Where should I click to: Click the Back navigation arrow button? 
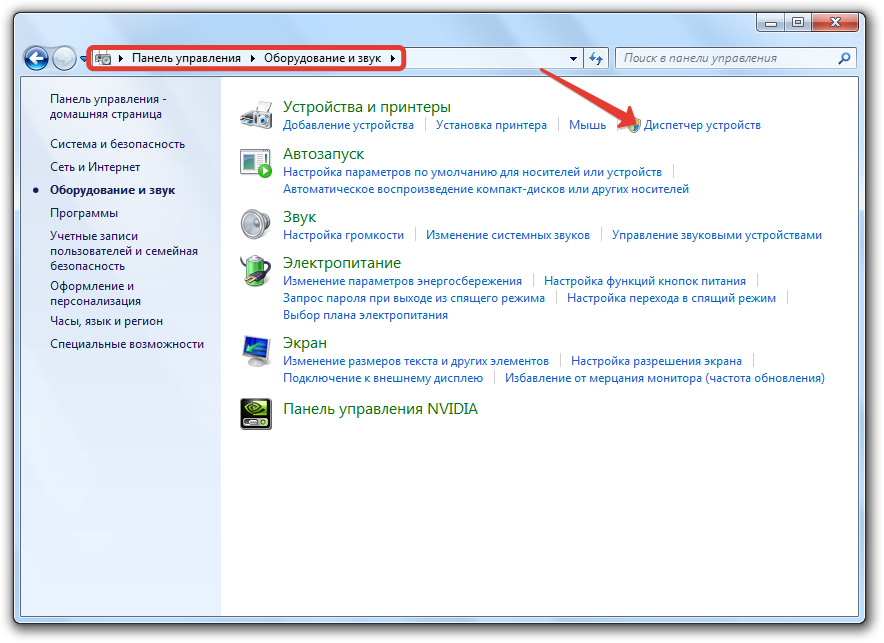click(x=36, y=59)
